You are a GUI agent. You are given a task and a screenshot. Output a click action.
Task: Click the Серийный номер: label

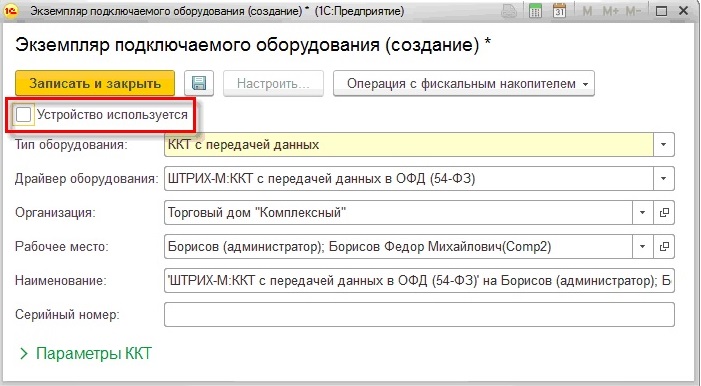point(67,314)
